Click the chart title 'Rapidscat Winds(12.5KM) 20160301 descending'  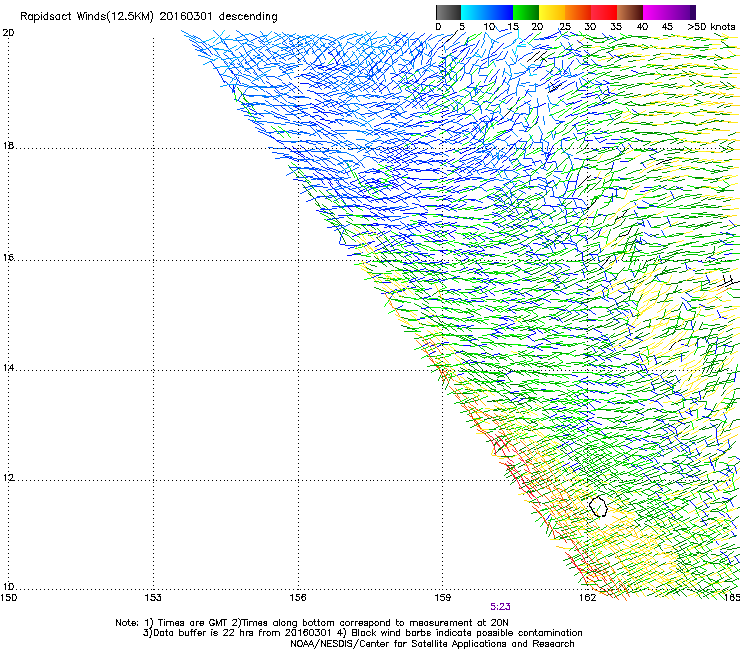(x=149, y=16)
